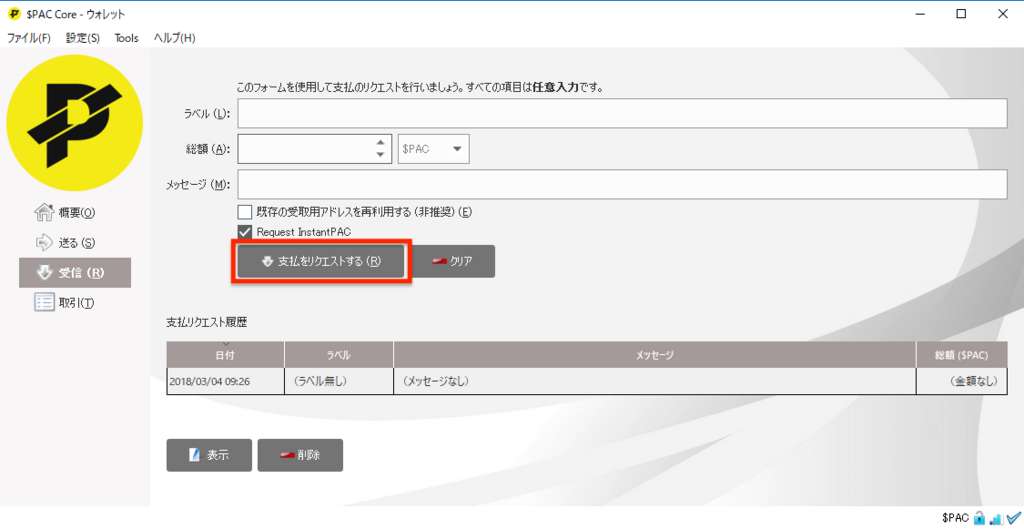Click the $PAC Core title bar icon
The height and width of the screenshot is (529, 1024).
14,14
